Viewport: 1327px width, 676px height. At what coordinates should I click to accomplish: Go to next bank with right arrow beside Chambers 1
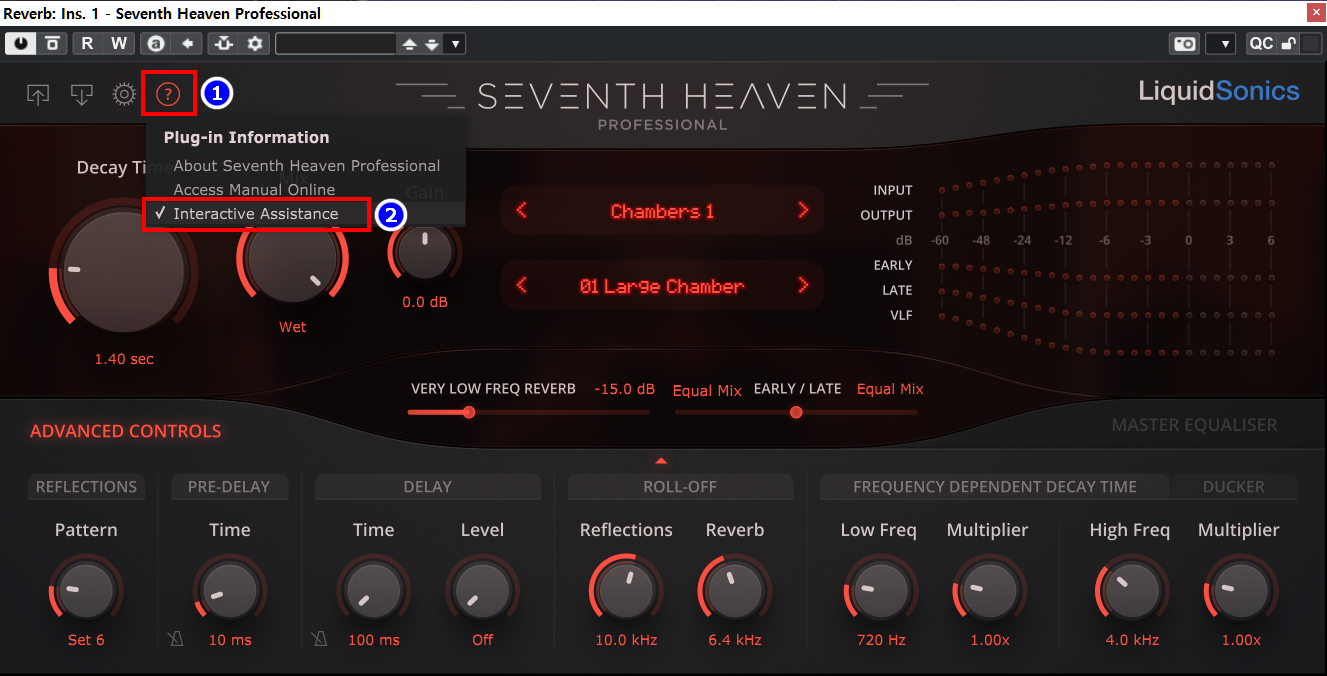[803, 211]
